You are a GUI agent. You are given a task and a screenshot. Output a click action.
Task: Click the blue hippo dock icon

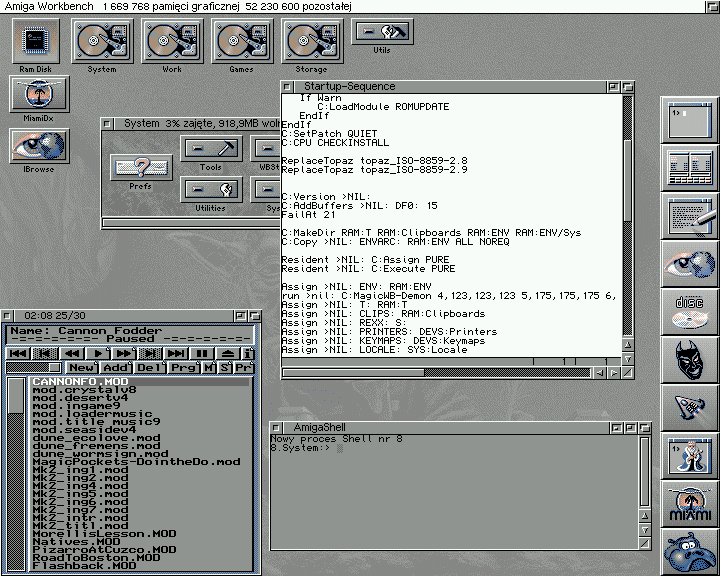pos(689,552)
